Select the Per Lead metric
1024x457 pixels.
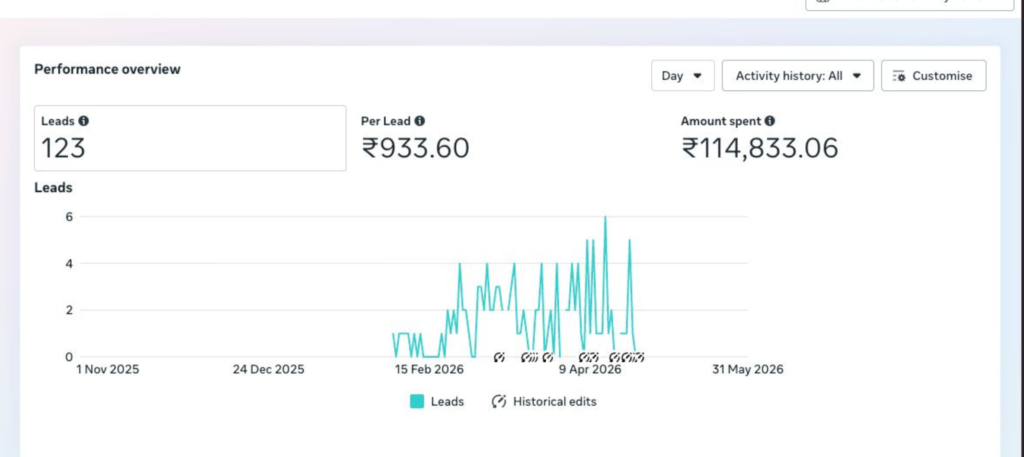click(415, 138)
